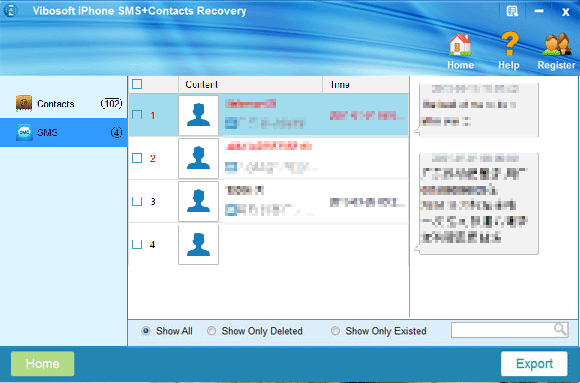The height and width of the screenshot is (383, 580).
Task: Click the Export button
Action: [x=534, y=363]
